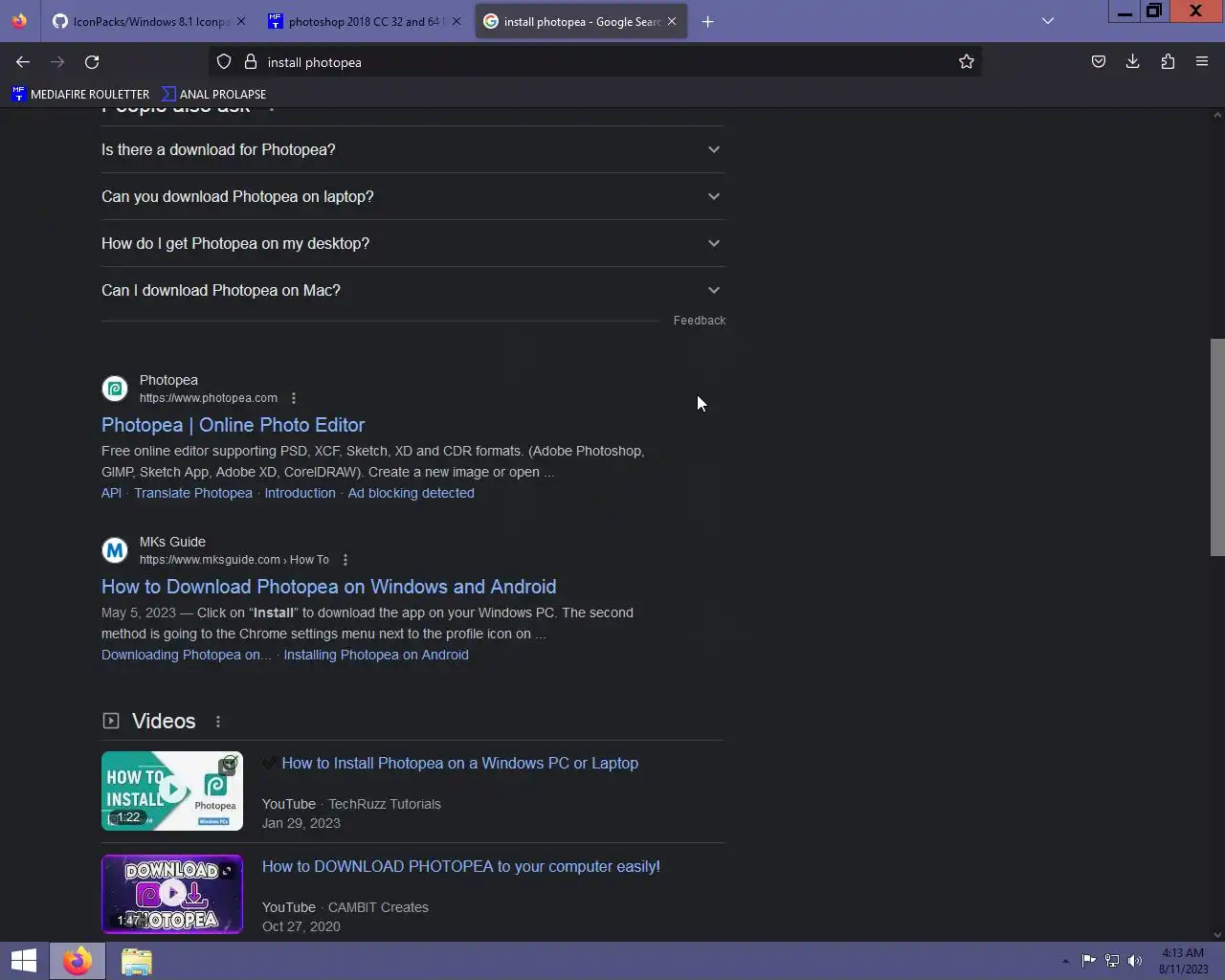Open the MEDIAFIRE ROULETTER bookmark

[80, 94]
